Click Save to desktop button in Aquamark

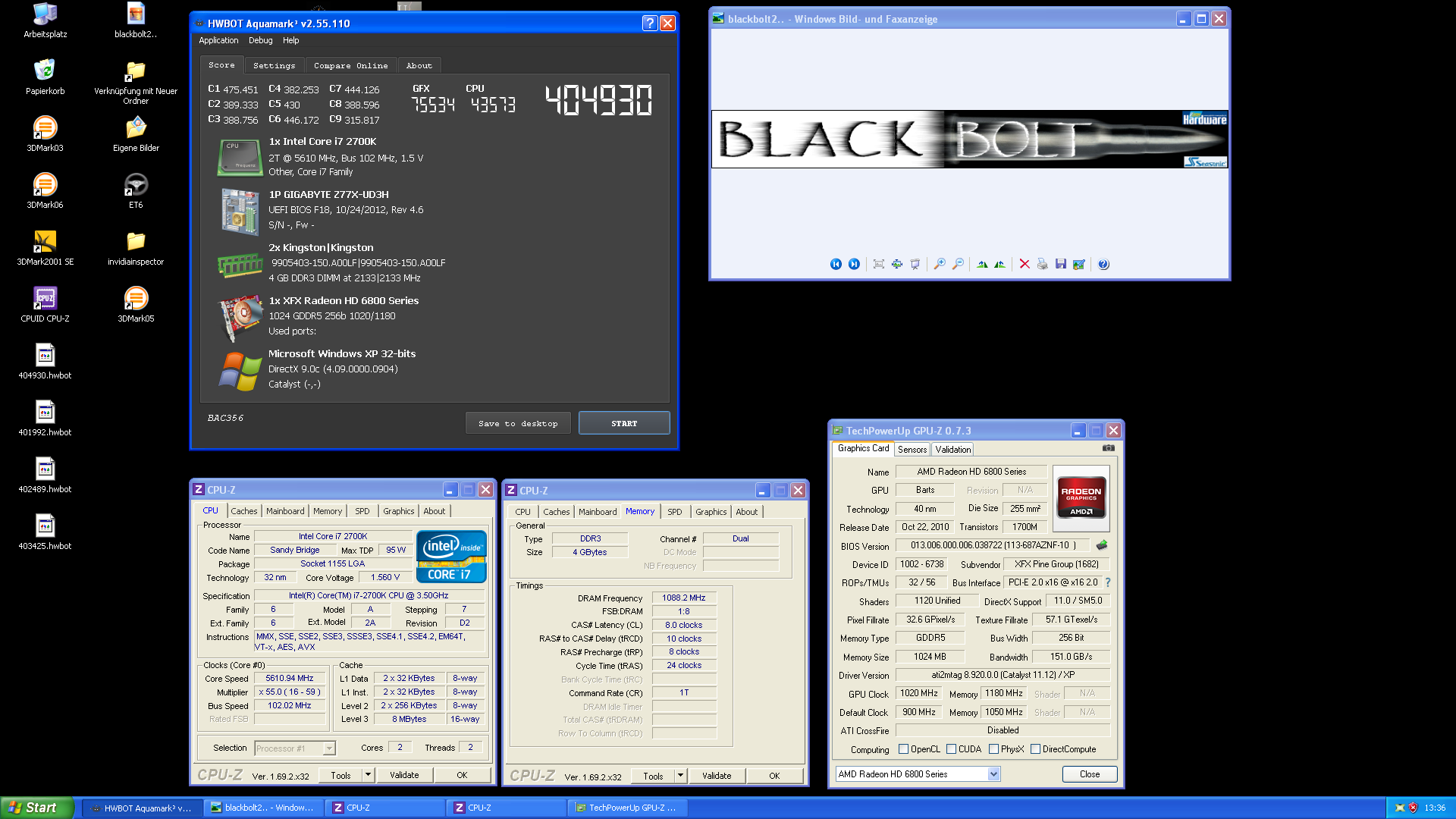518,423
